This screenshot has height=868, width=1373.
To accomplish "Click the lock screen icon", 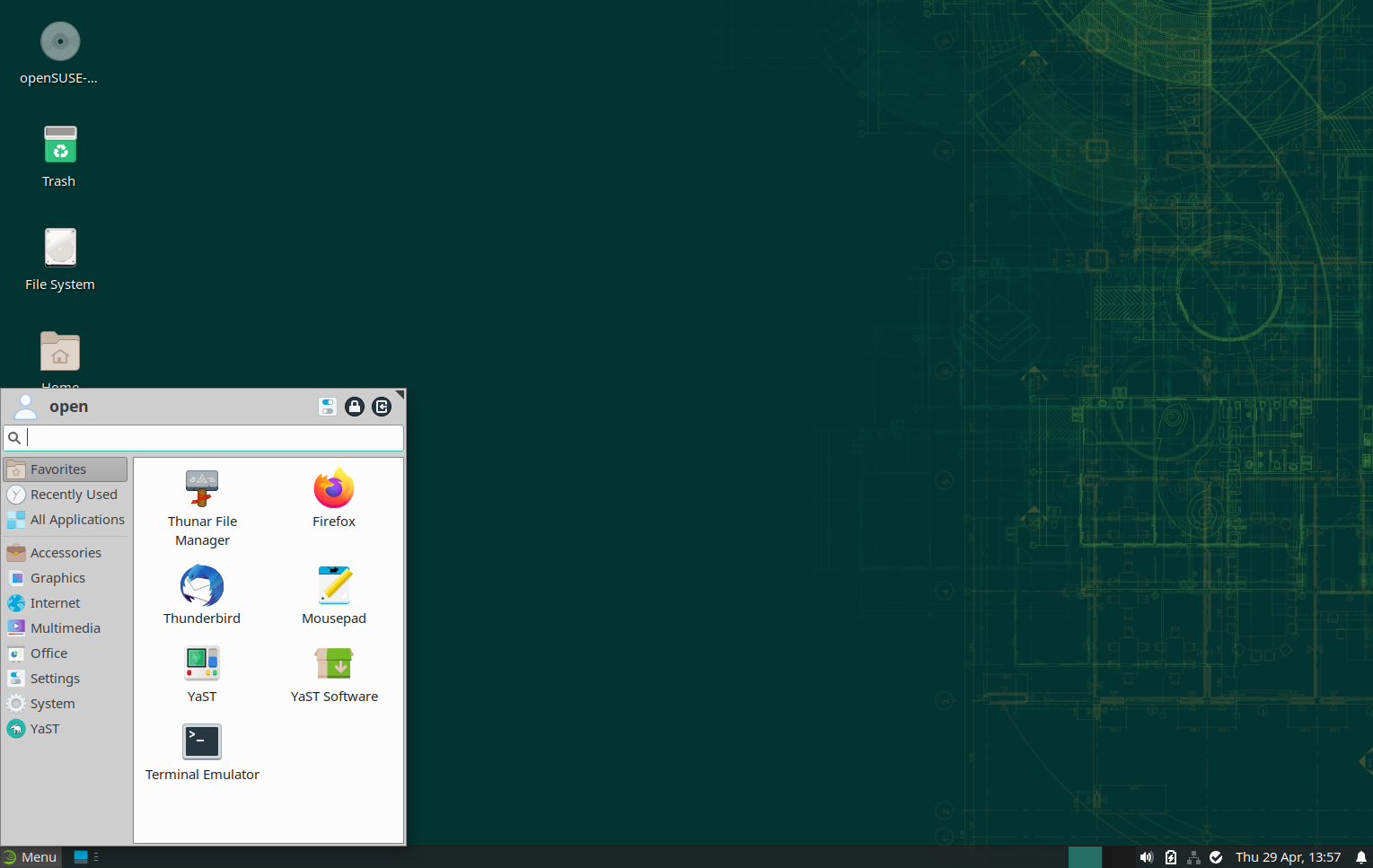I will pos(355,407).
